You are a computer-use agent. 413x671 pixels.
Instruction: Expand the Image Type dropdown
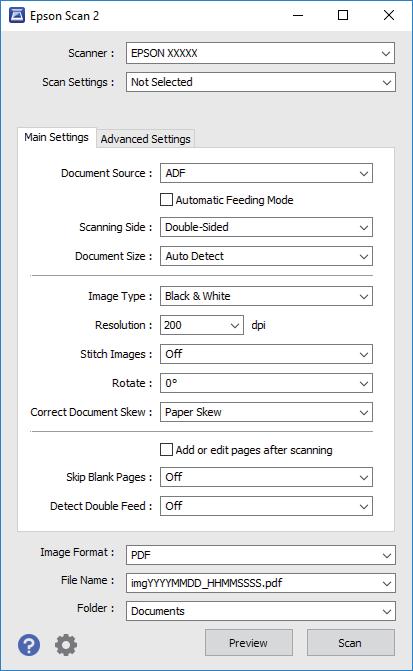(x=266, y=296)
